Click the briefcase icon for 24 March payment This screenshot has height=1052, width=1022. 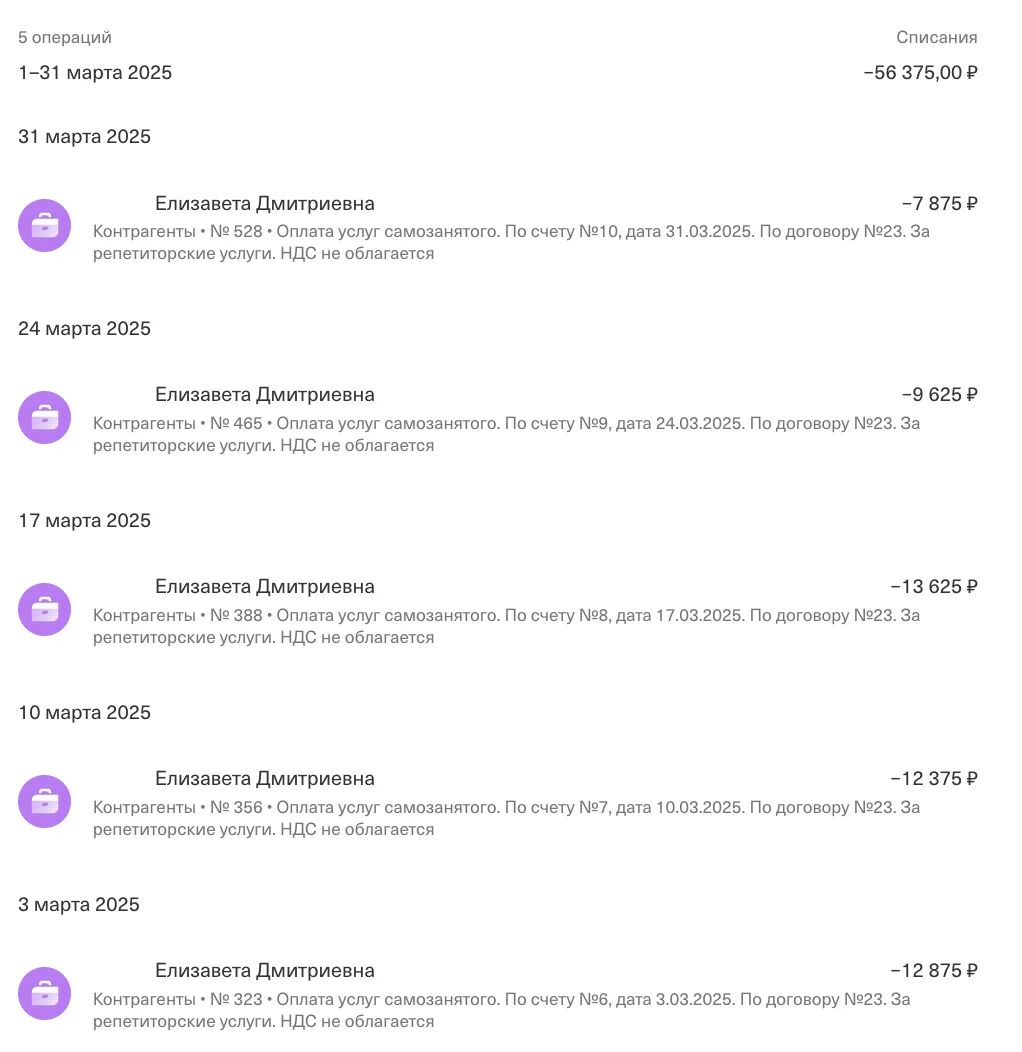(44, 417)
